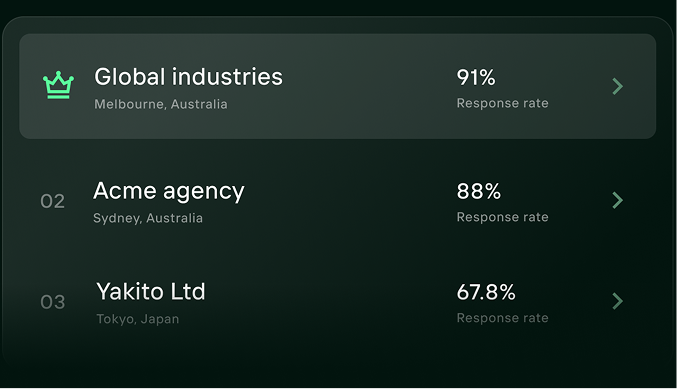Select the highlighted top-ranked card
The width and height of the screenshot is (677, 389).
coord(338,86)
